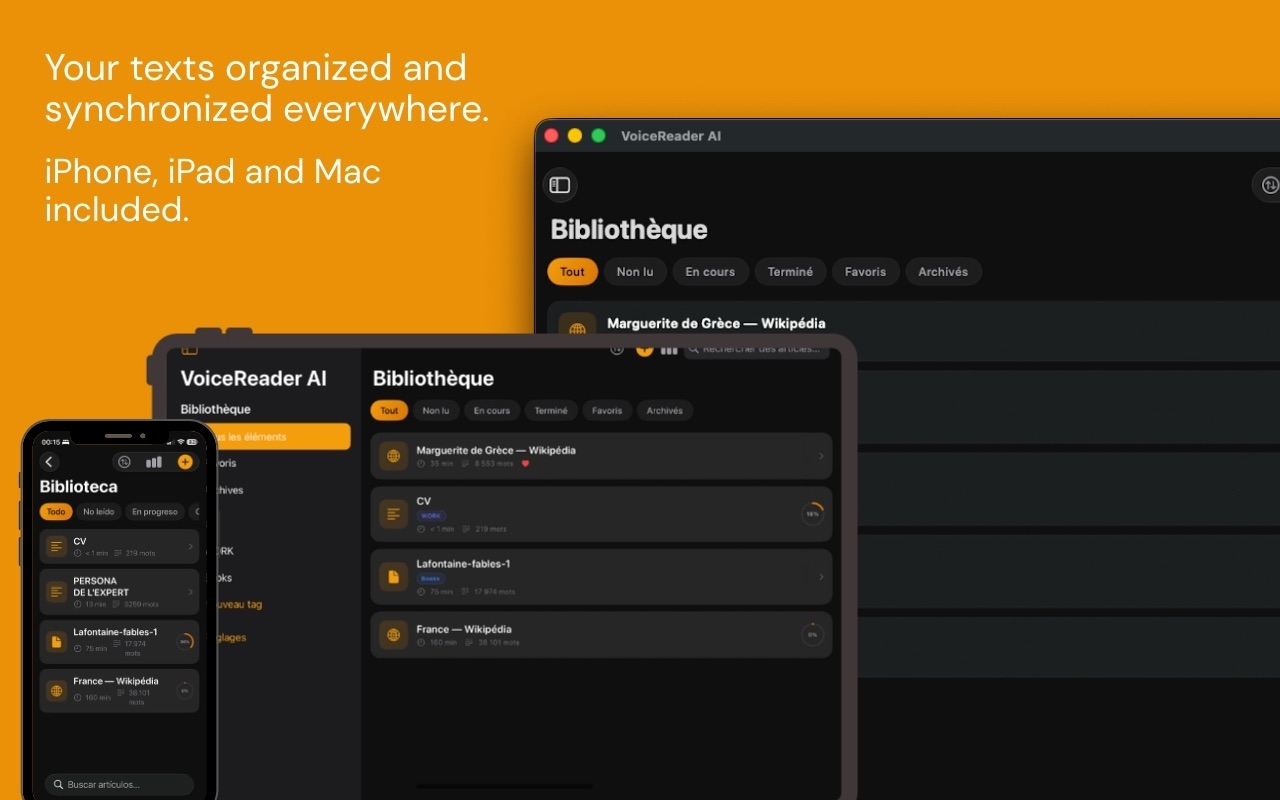Viewport: 1280px width, 800px height.
Task: Open statistics bar chart on the iPhone
Action: click(x=154, y=462)
